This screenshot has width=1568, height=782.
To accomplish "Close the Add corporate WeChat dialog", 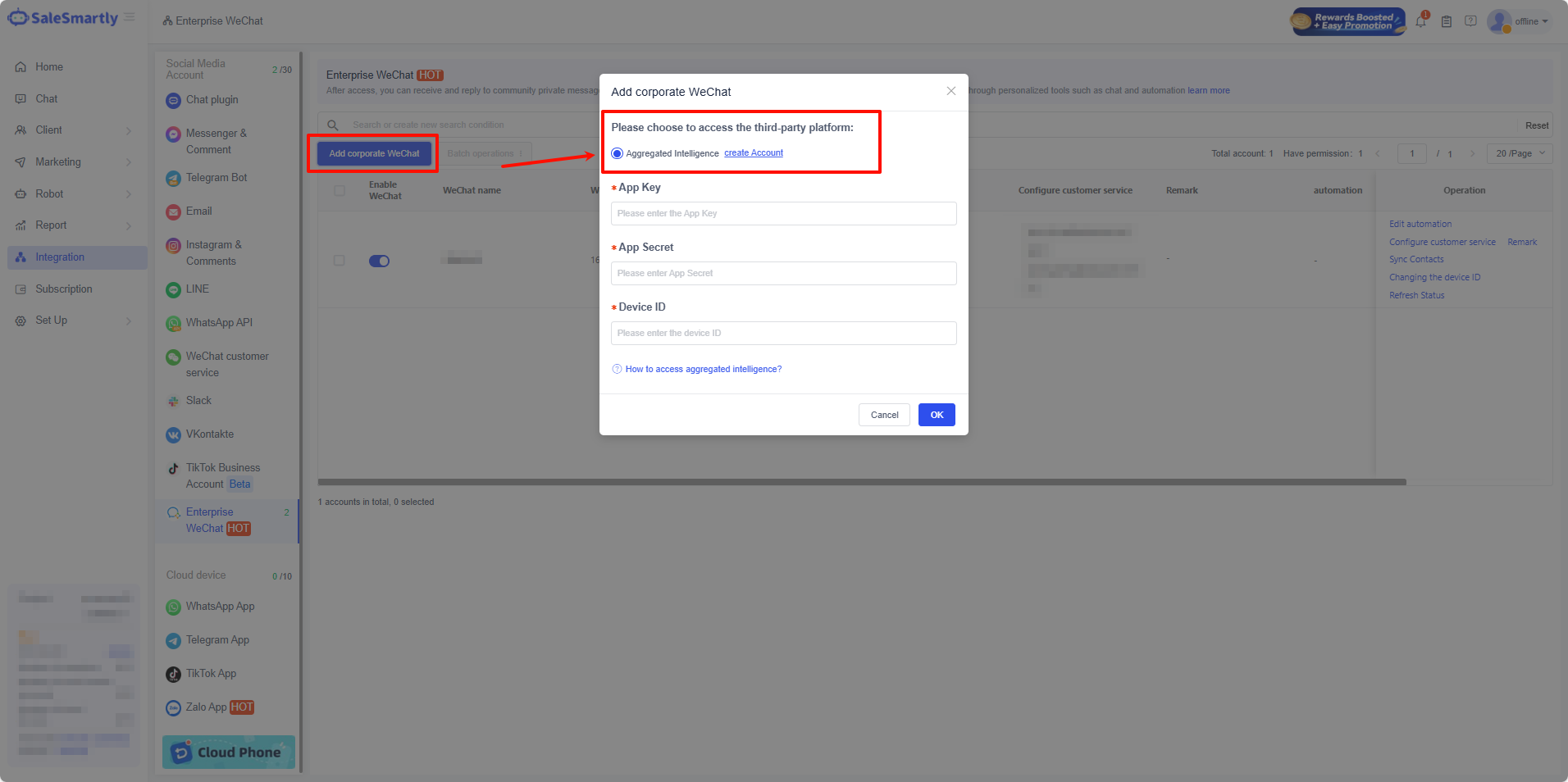I will pos(951,91).
